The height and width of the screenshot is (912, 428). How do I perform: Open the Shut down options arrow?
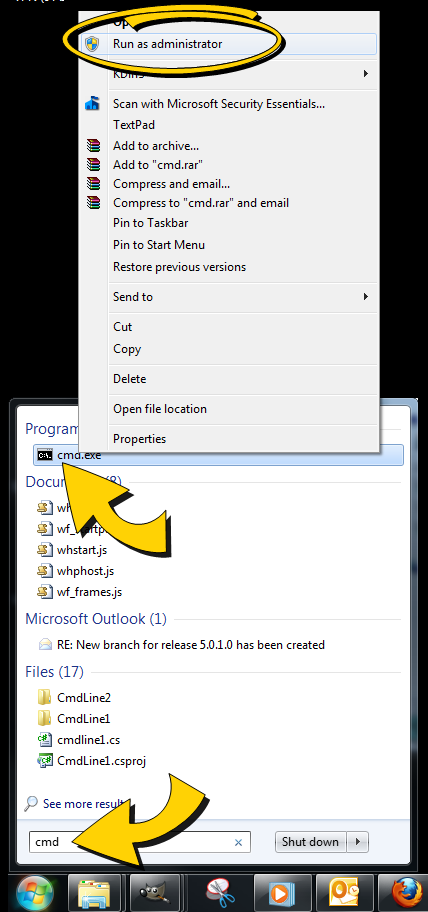coord(358,842)
